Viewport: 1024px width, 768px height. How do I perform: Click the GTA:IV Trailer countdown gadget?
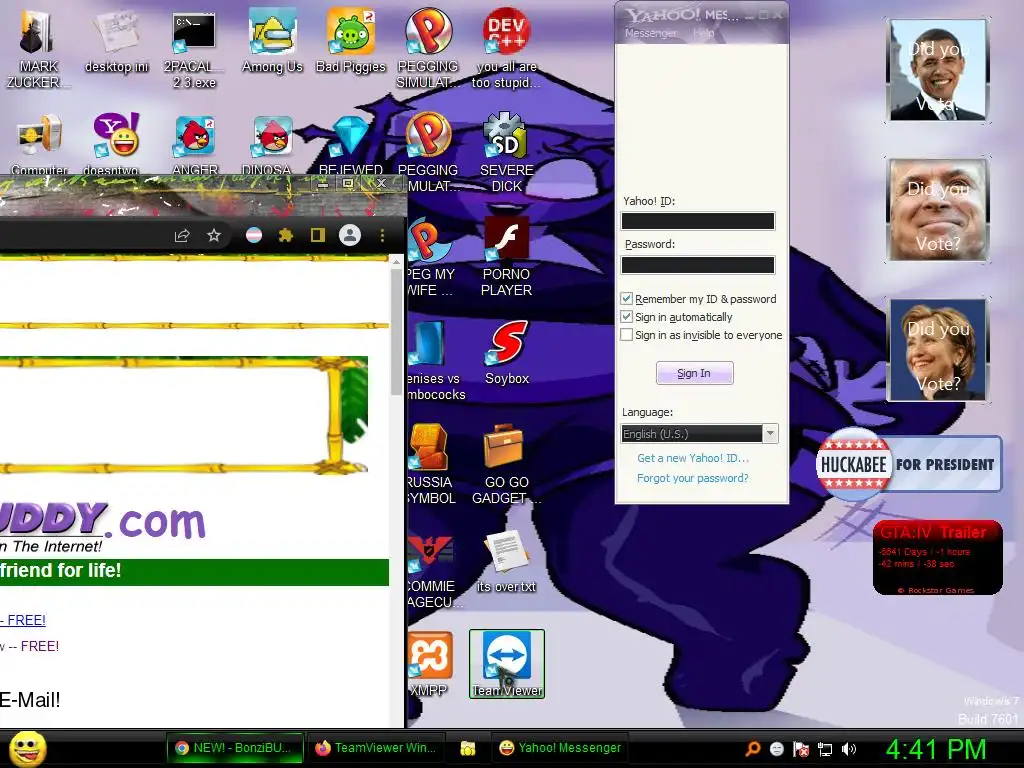(938, 558)
